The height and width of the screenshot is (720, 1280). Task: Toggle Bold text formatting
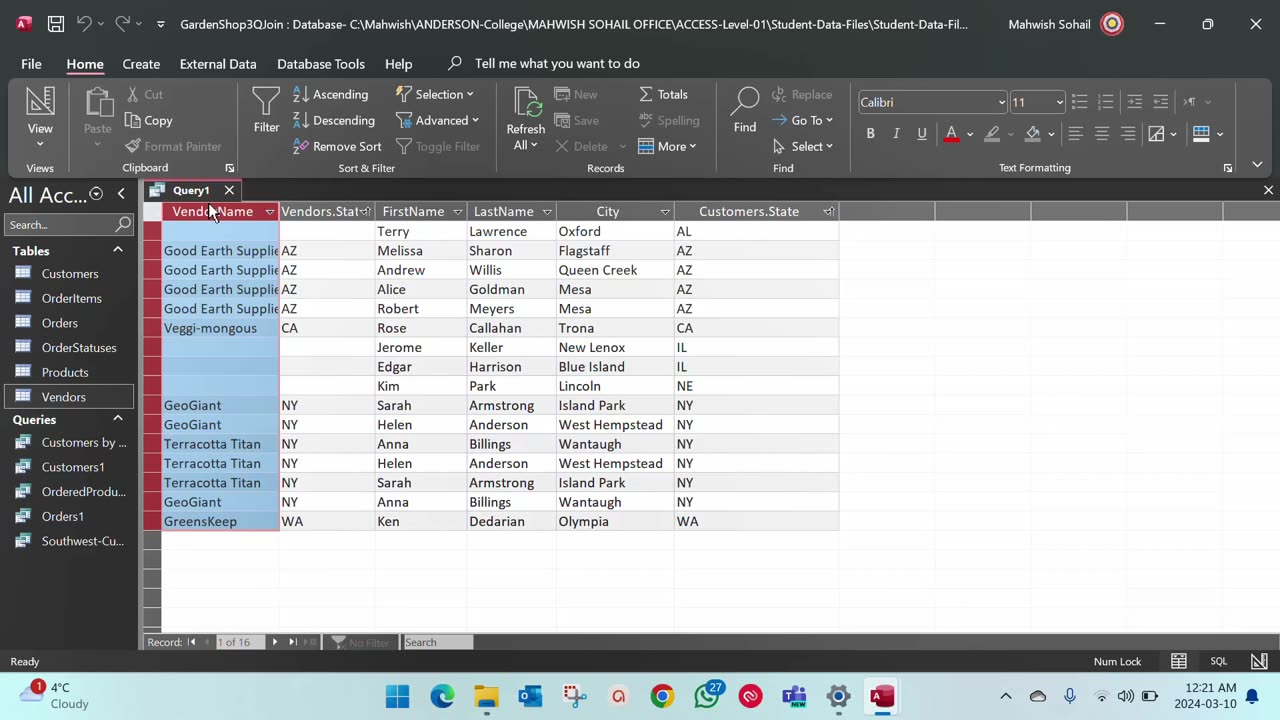pyautogui.click(x=870, y=133)
